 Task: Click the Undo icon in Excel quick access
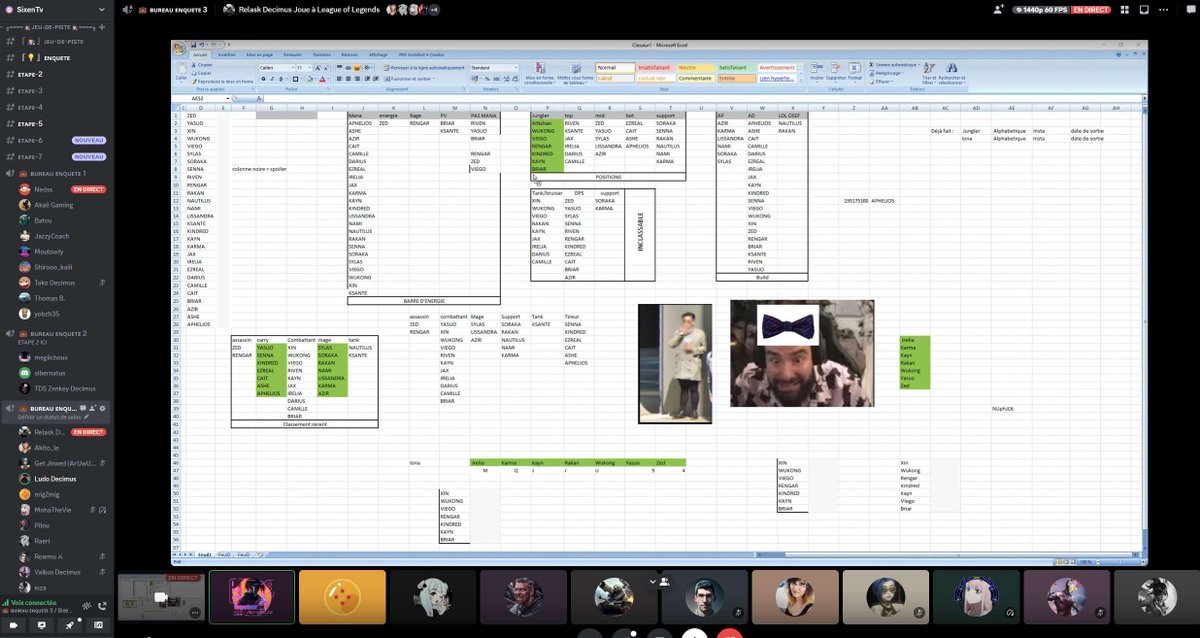(201, 45)
